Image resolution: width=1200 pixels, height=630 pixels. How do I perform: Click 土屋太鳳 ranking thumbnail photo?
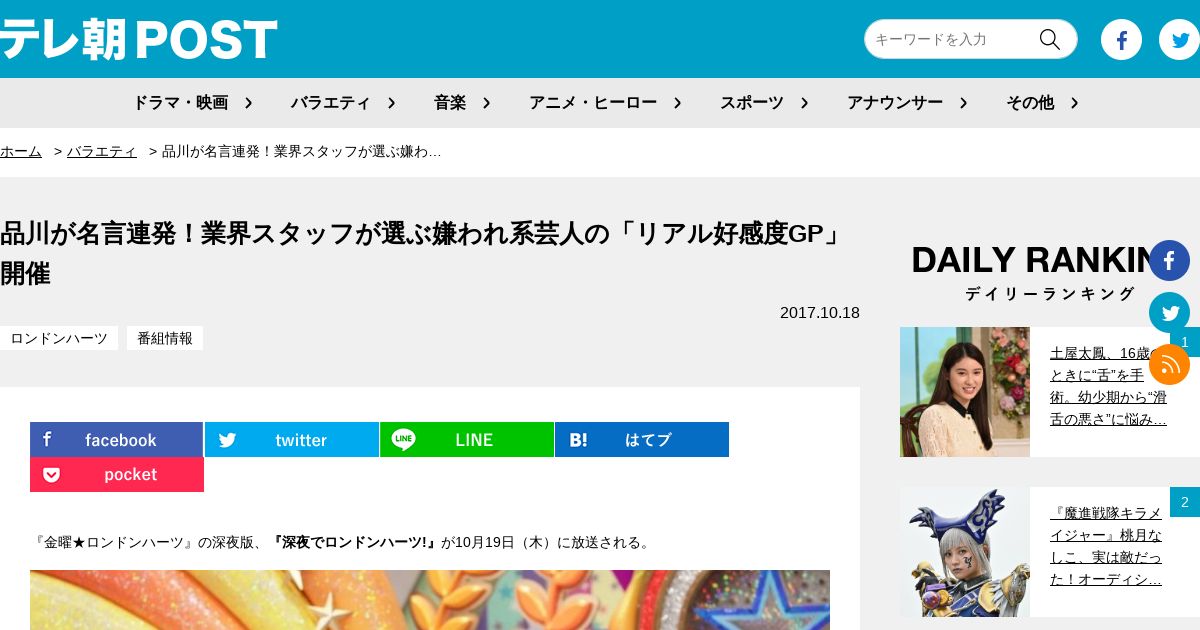(x=965, y=392)
